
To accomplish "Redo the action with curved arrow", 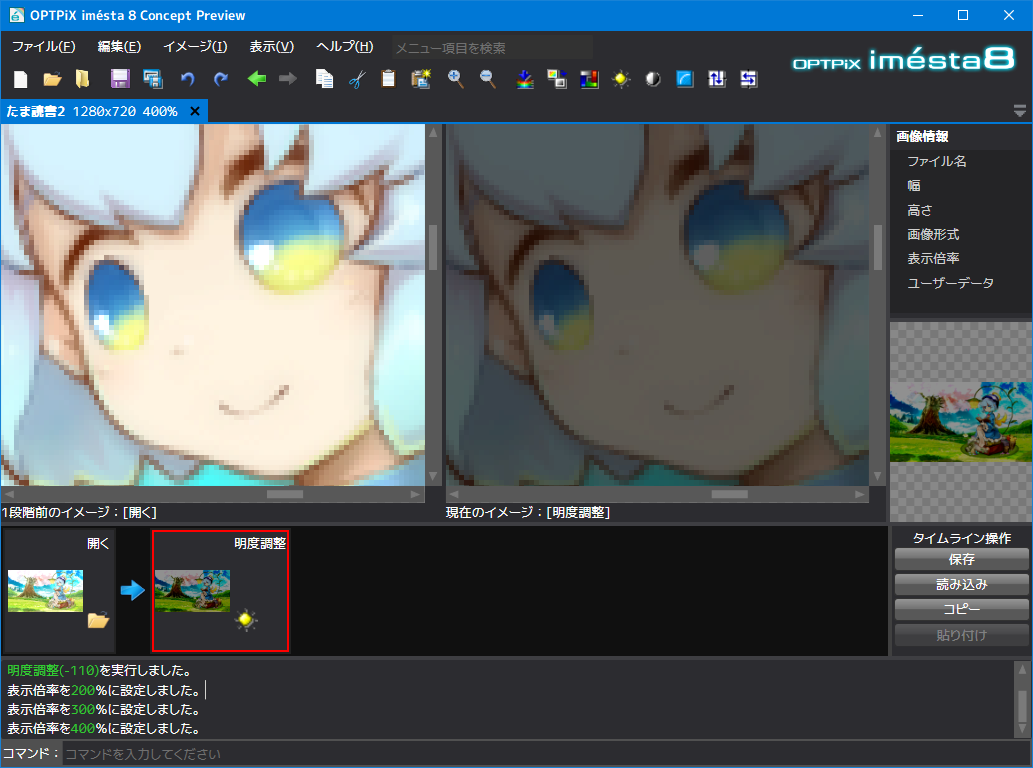I will (x=221, y=80).
